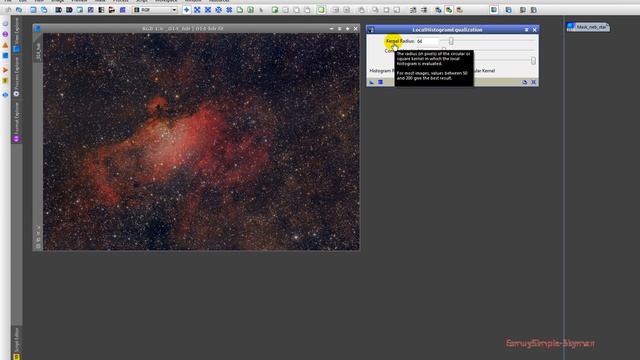Apply global with blue square in LocalHistogramEqualization

tap(380, 82)
